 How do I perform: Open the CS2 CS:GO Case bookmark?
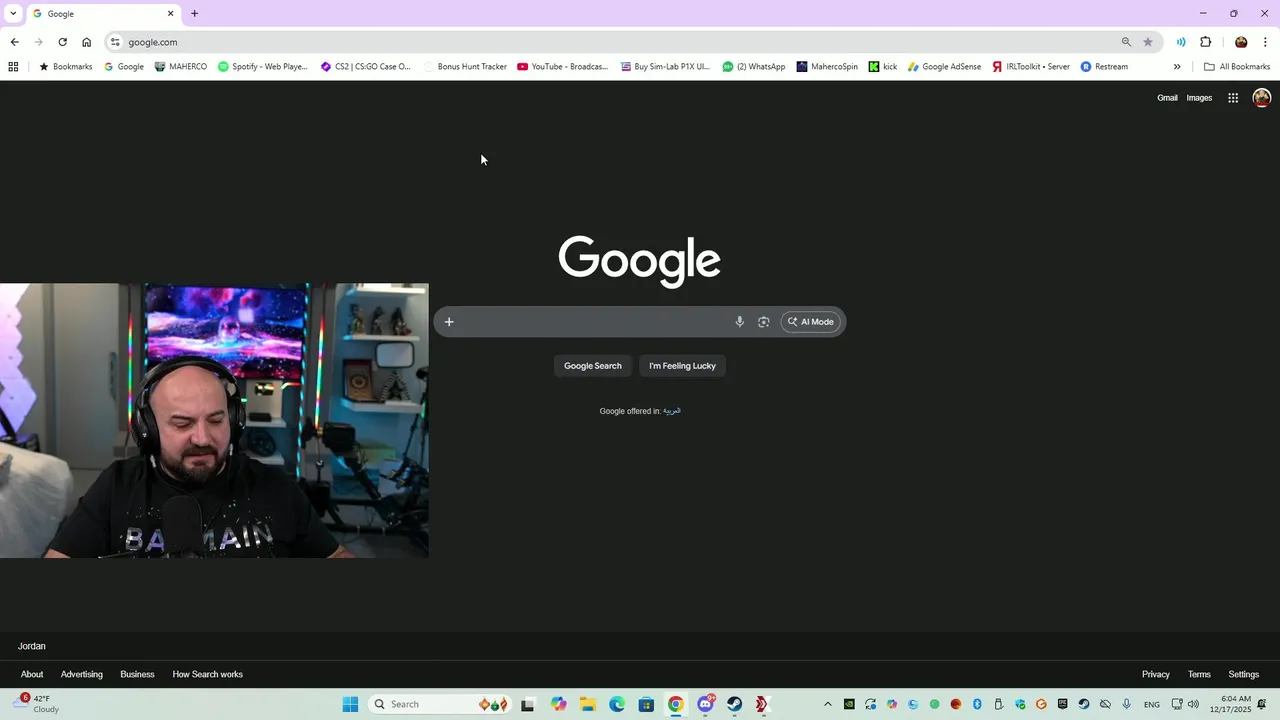pos(366,67)
